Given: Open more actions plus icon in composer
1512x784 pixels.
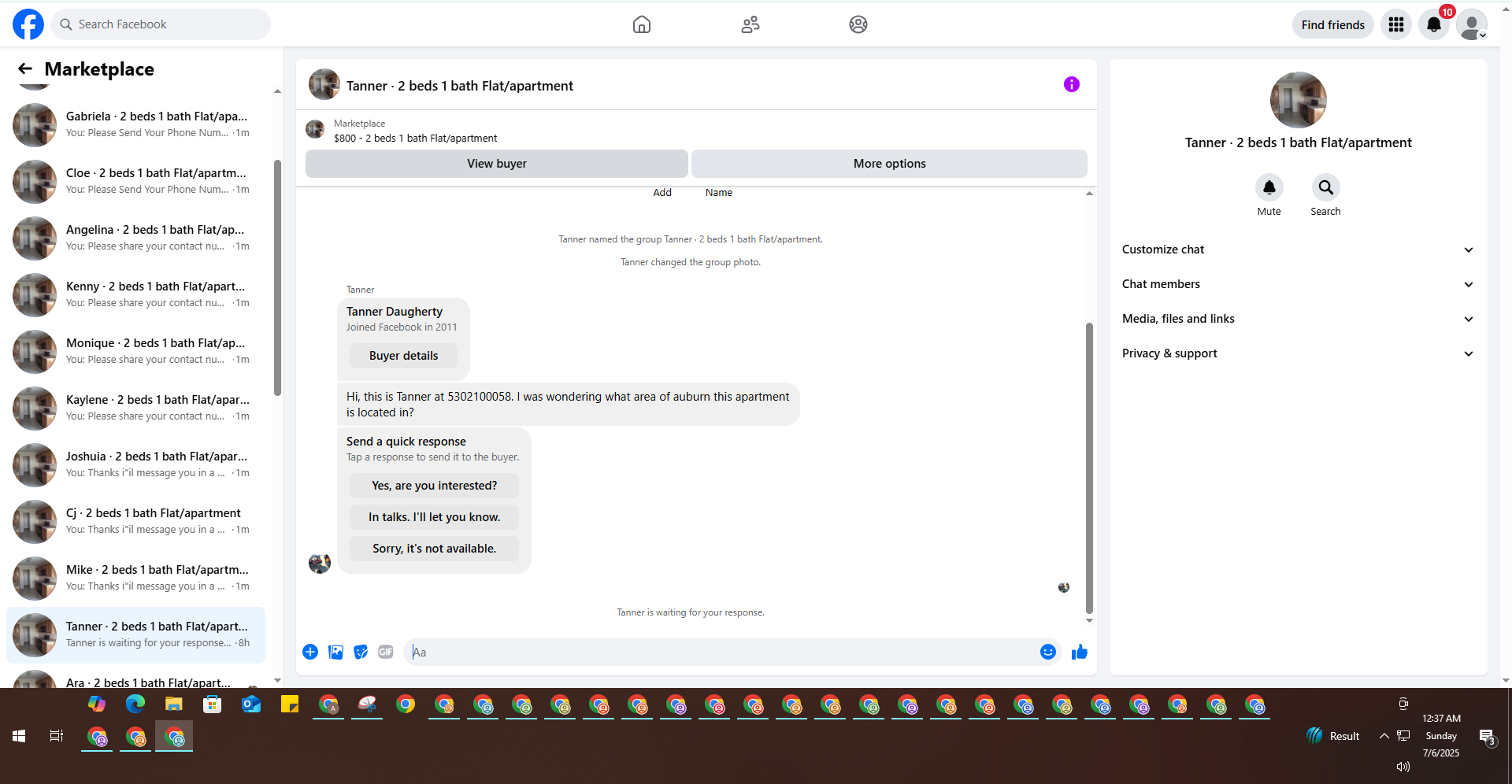Looking at the screenshot, I should pyautogui.click(x=310, y=652).
